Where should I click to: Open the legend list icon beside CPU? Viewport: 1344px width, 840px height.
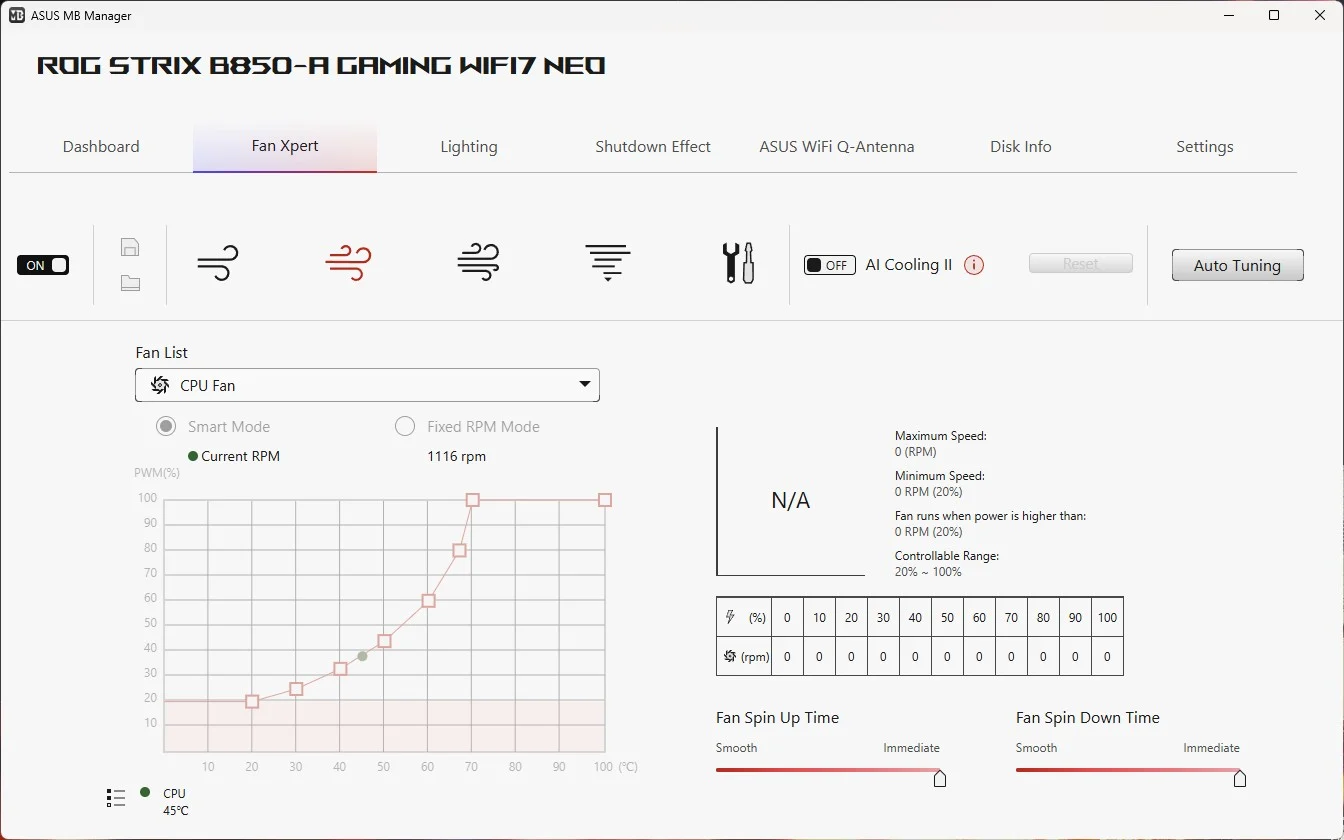116,798
